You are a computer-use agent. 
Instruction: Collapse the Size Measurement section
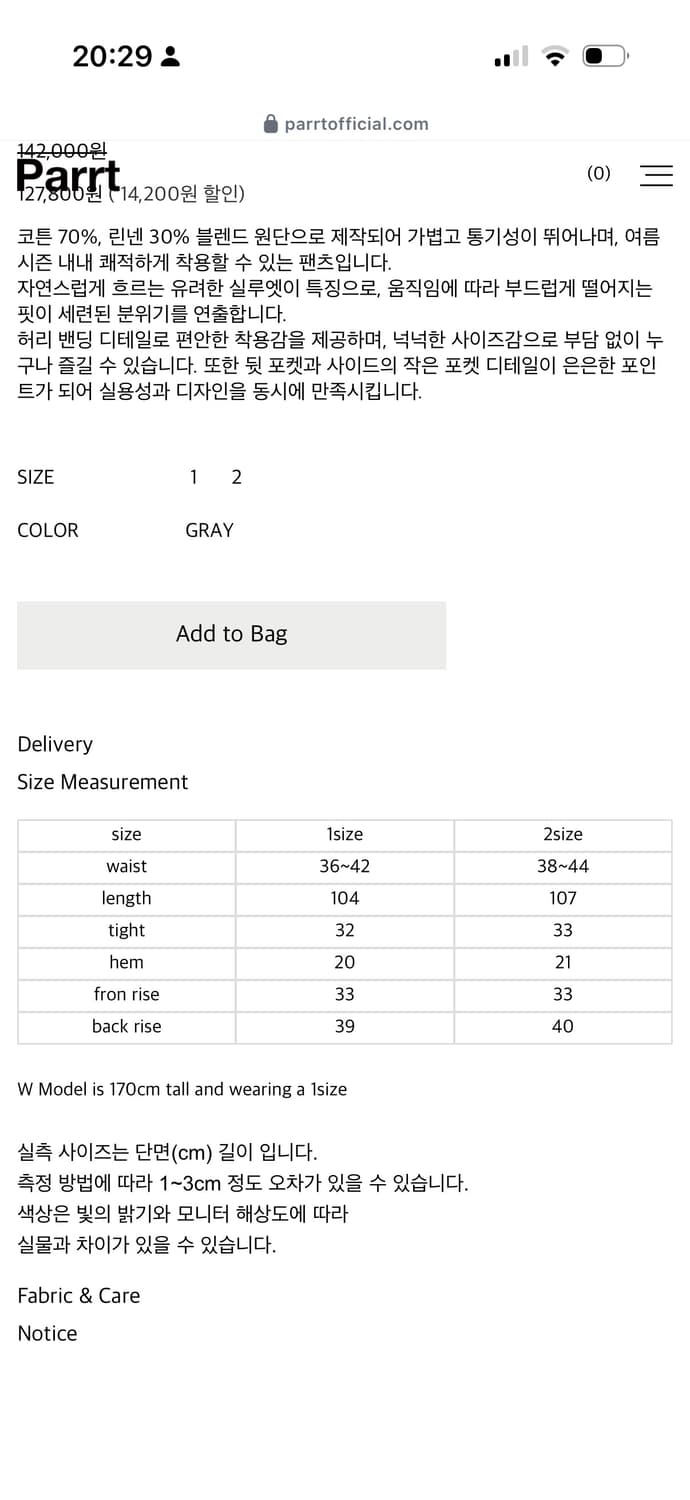pyautogui.click(x=102, y=782)
